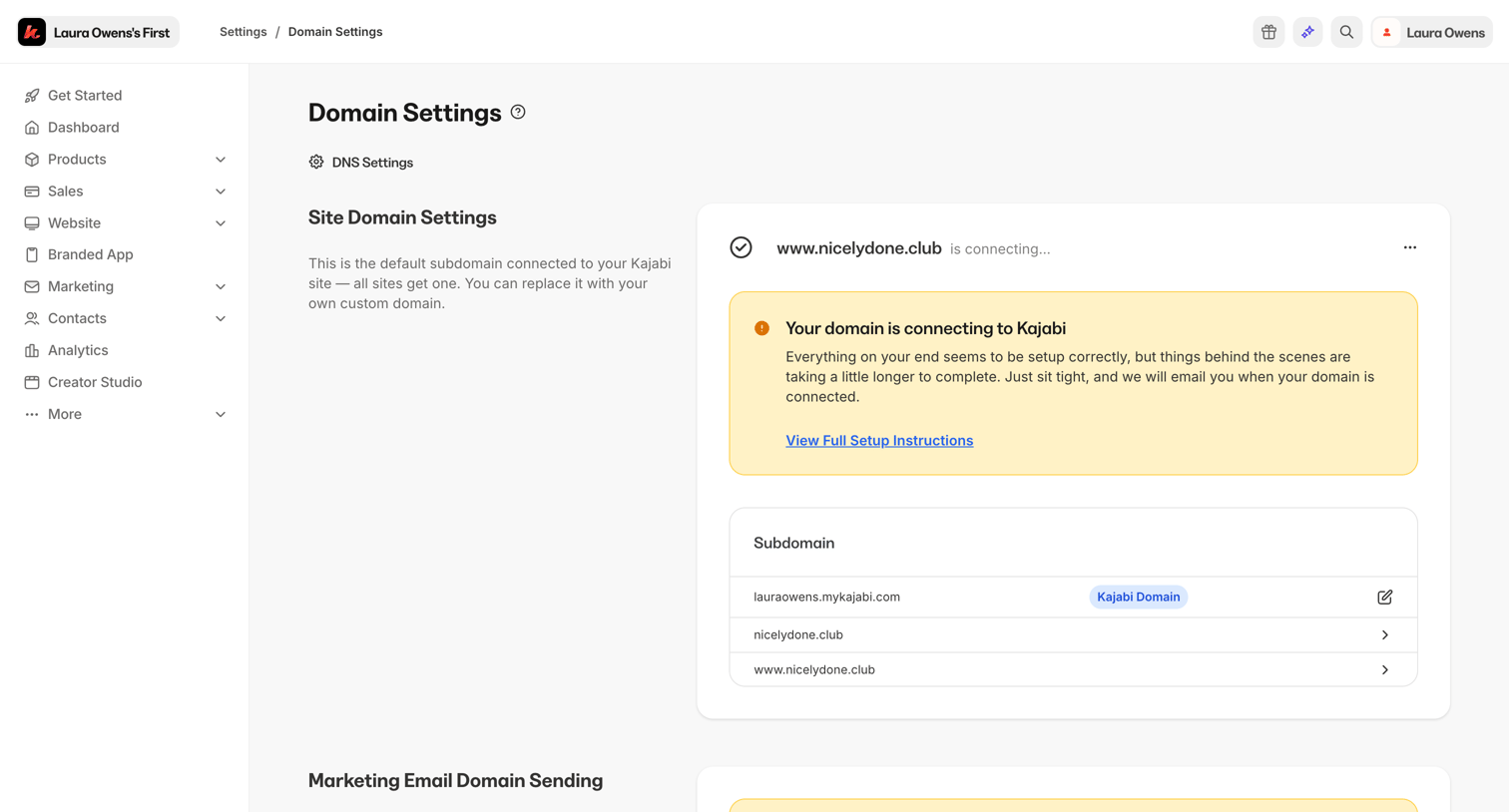The height and width of the screenshot is (812, 1509).
Task: Open the AI sparkle assistant icon
Action: coord(1307,32)
